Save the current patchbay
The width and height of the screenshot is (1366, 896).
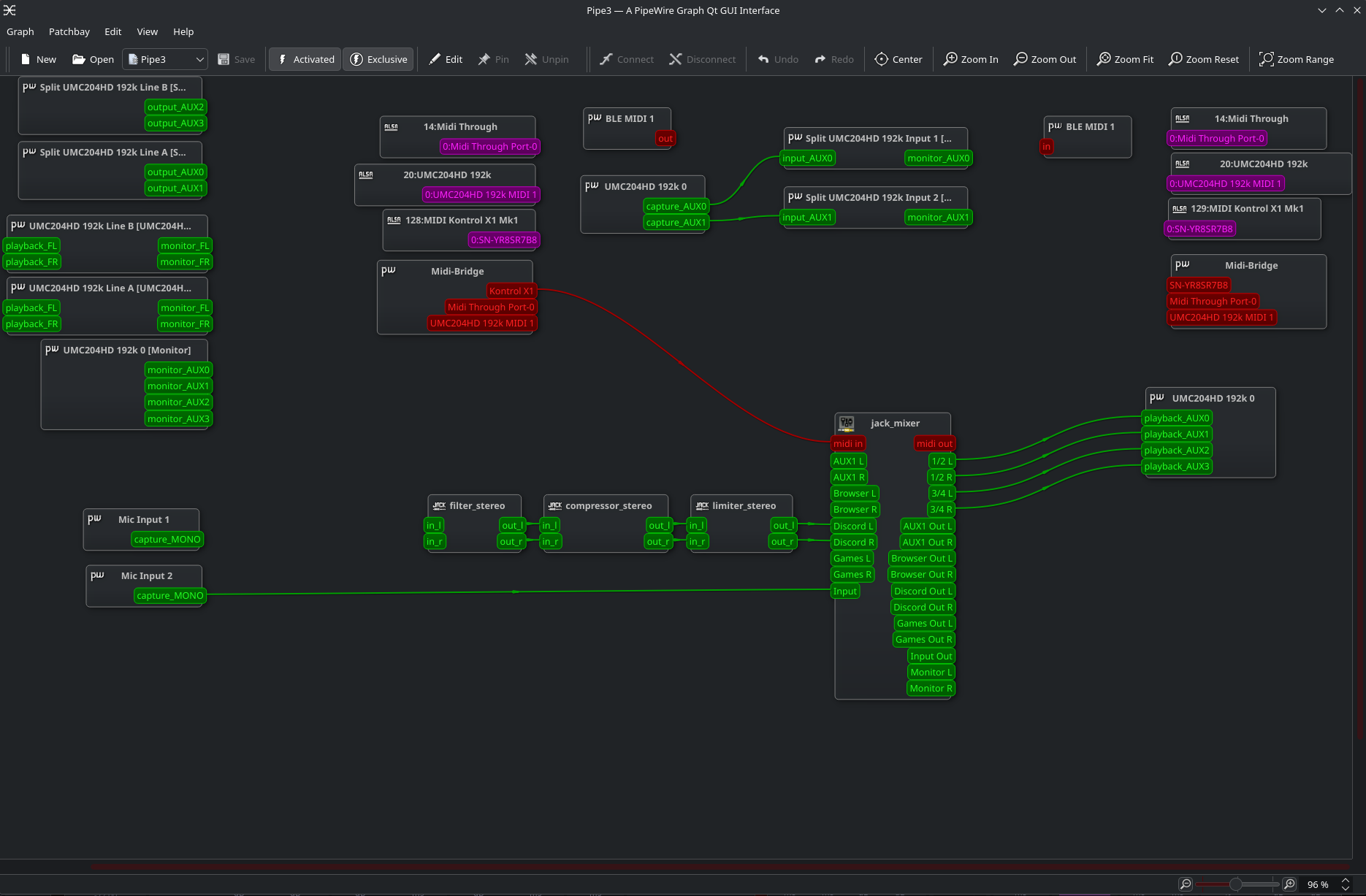[x=237, y=59]
